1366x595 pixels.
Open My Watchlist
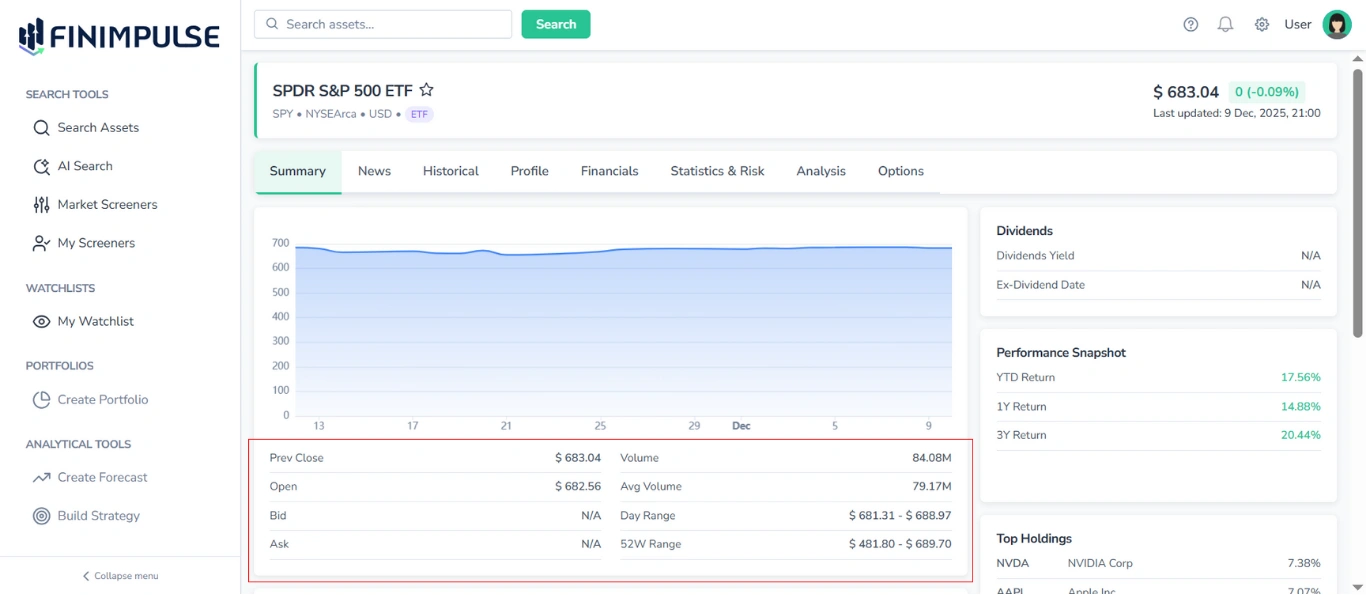click(x=95, y=322)
